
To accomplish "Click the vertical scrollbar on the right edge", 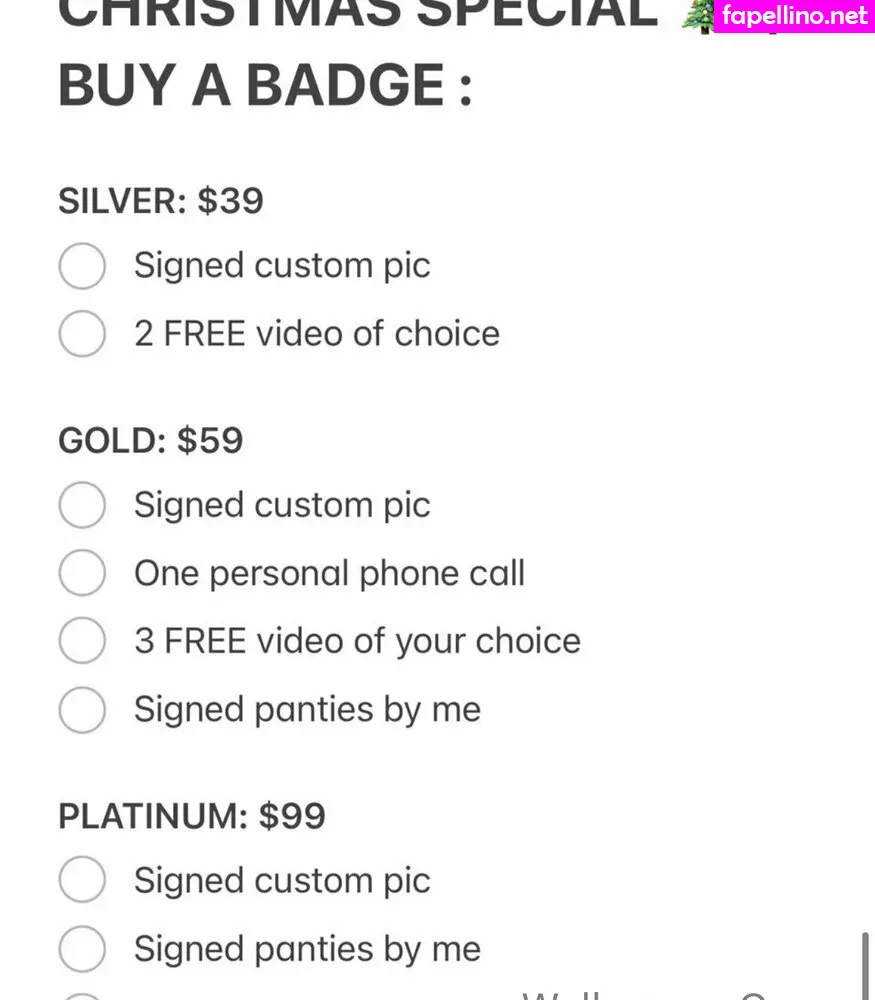I will [x=865, y=965].
